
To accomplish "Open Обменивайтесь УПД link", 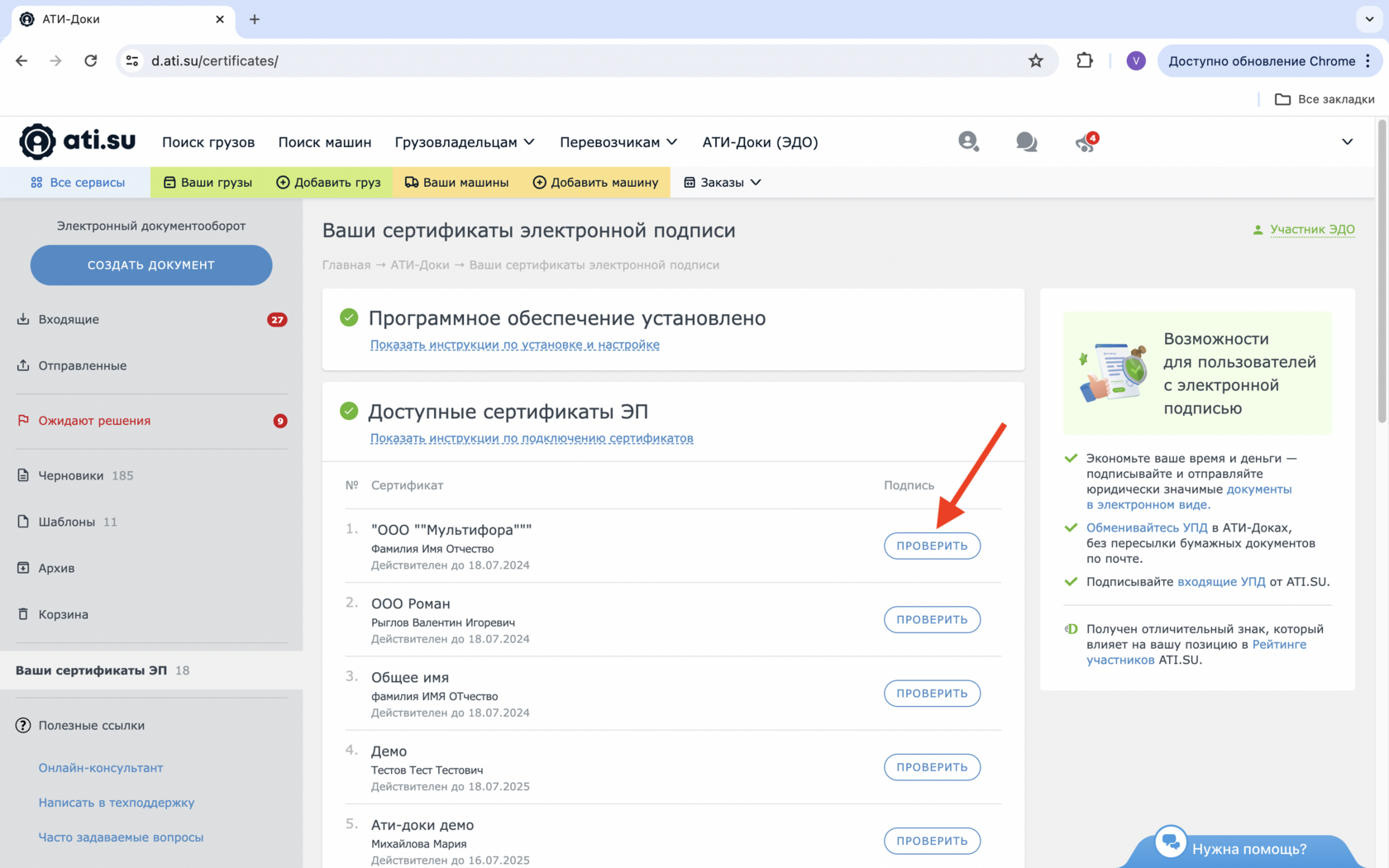I will [1147, 527].
